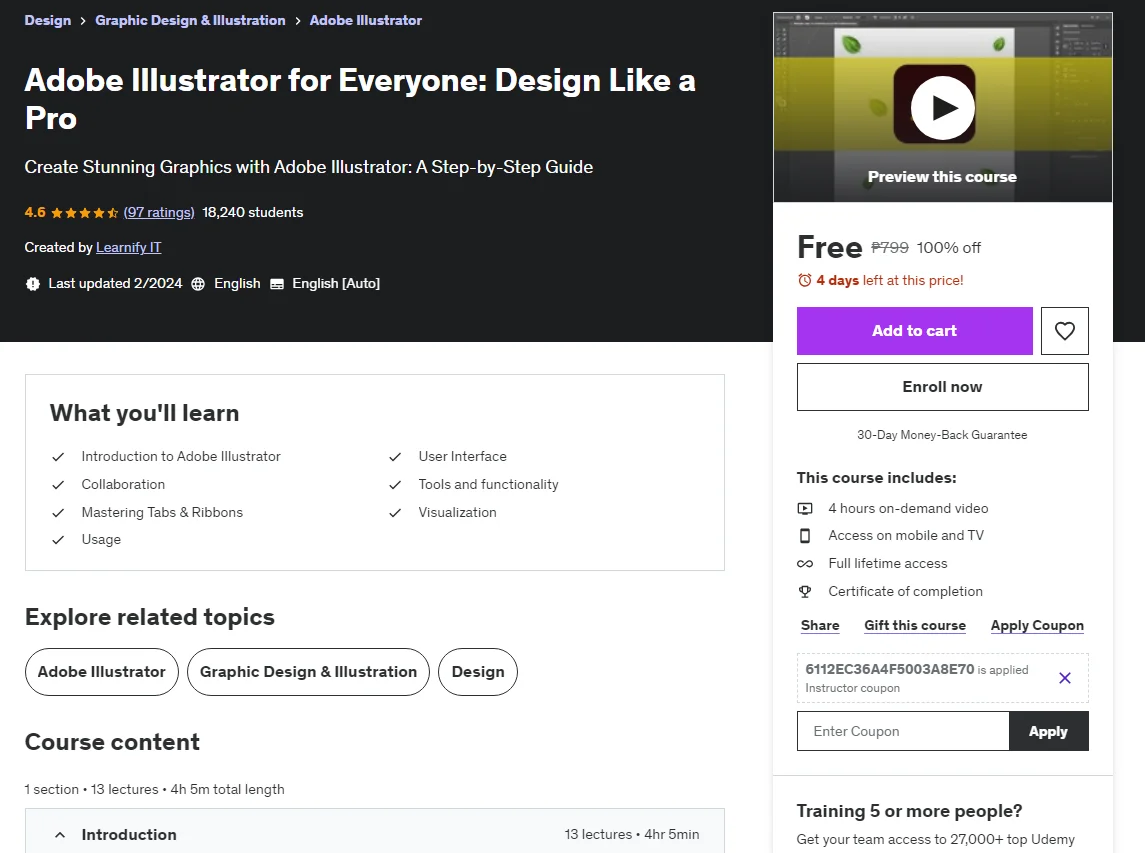Viewport: 1145px width, 853px height.
Task: Focus the Enter Coupon field
Action: click(903, 731)
